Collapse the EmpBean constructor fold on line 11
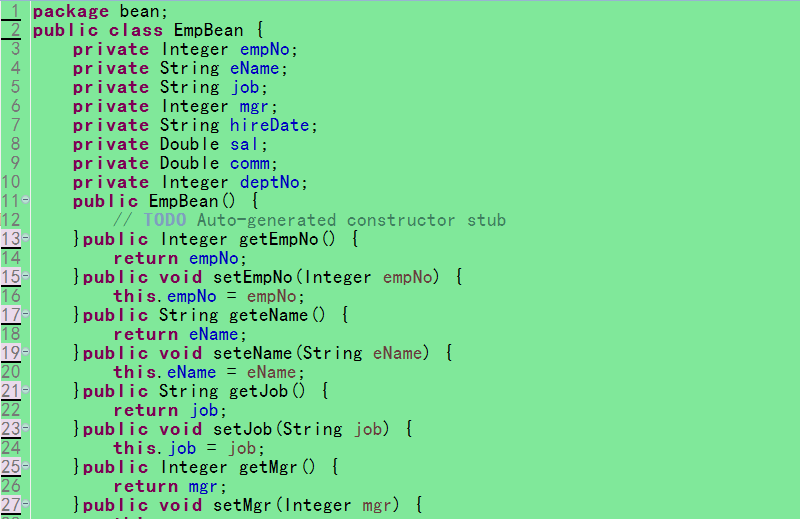Screen dimensions: 800x519 (x=25, y=201)
